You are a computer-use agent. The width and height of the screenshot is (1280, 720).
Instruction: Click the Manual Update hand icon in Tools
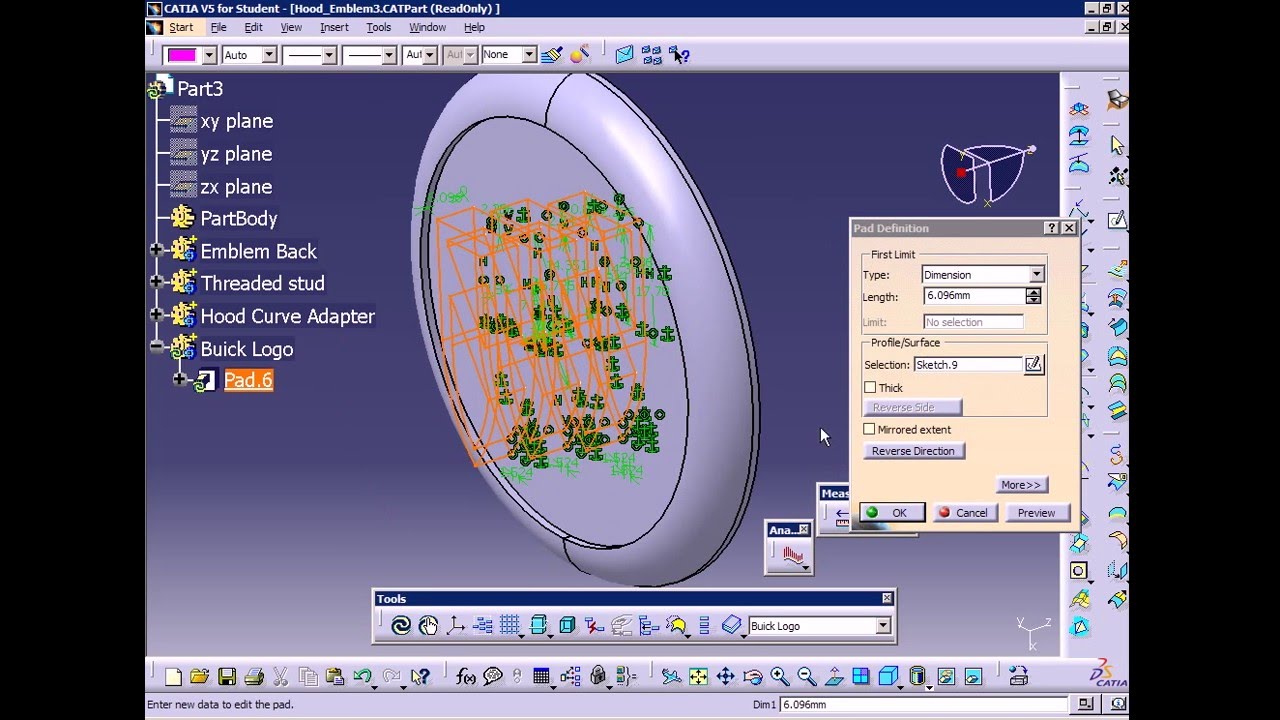click(429, 626)
